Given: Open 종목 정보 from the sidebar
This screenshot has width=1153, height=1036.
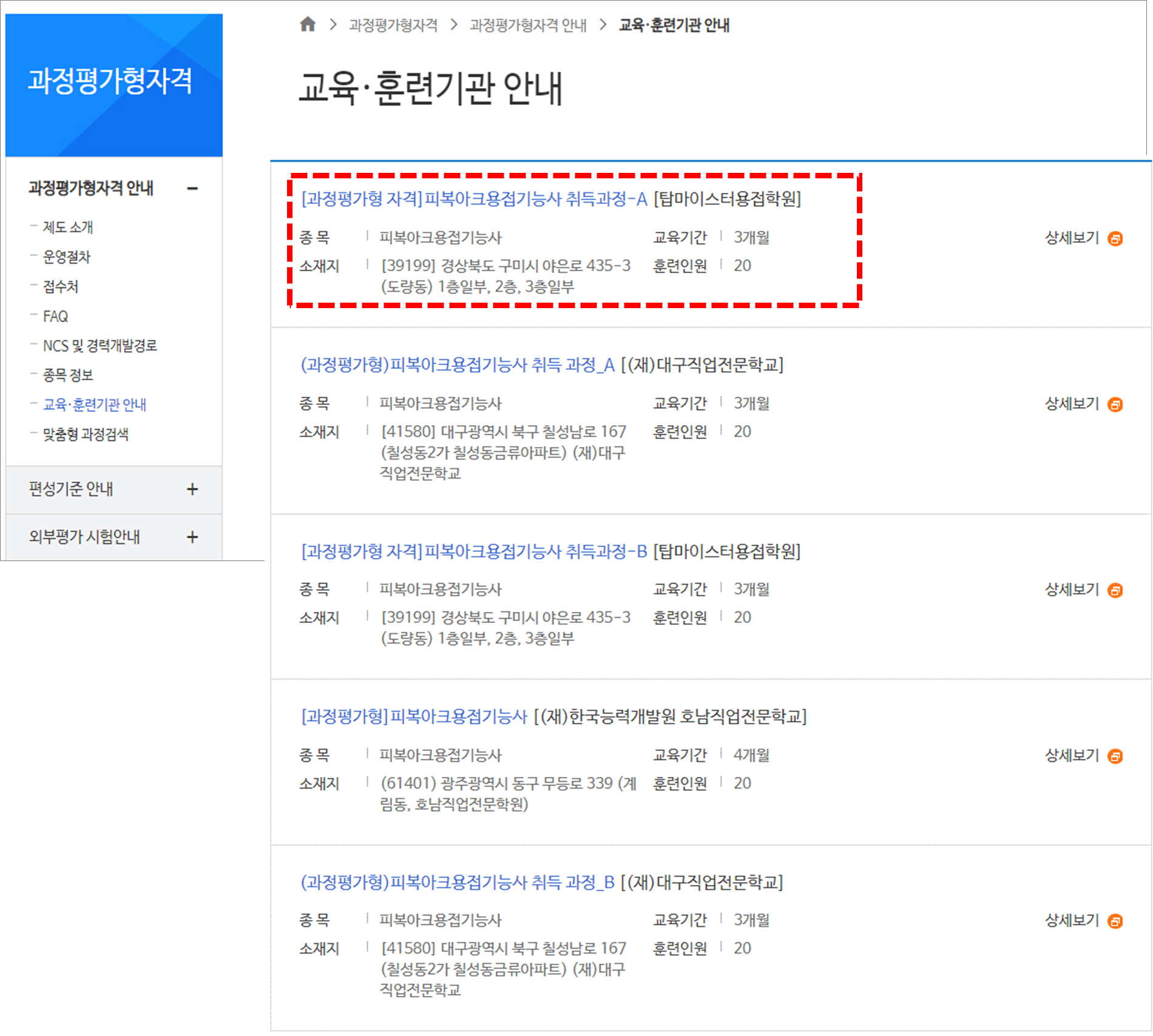Looking at the screenshot, I should point(67,375).
